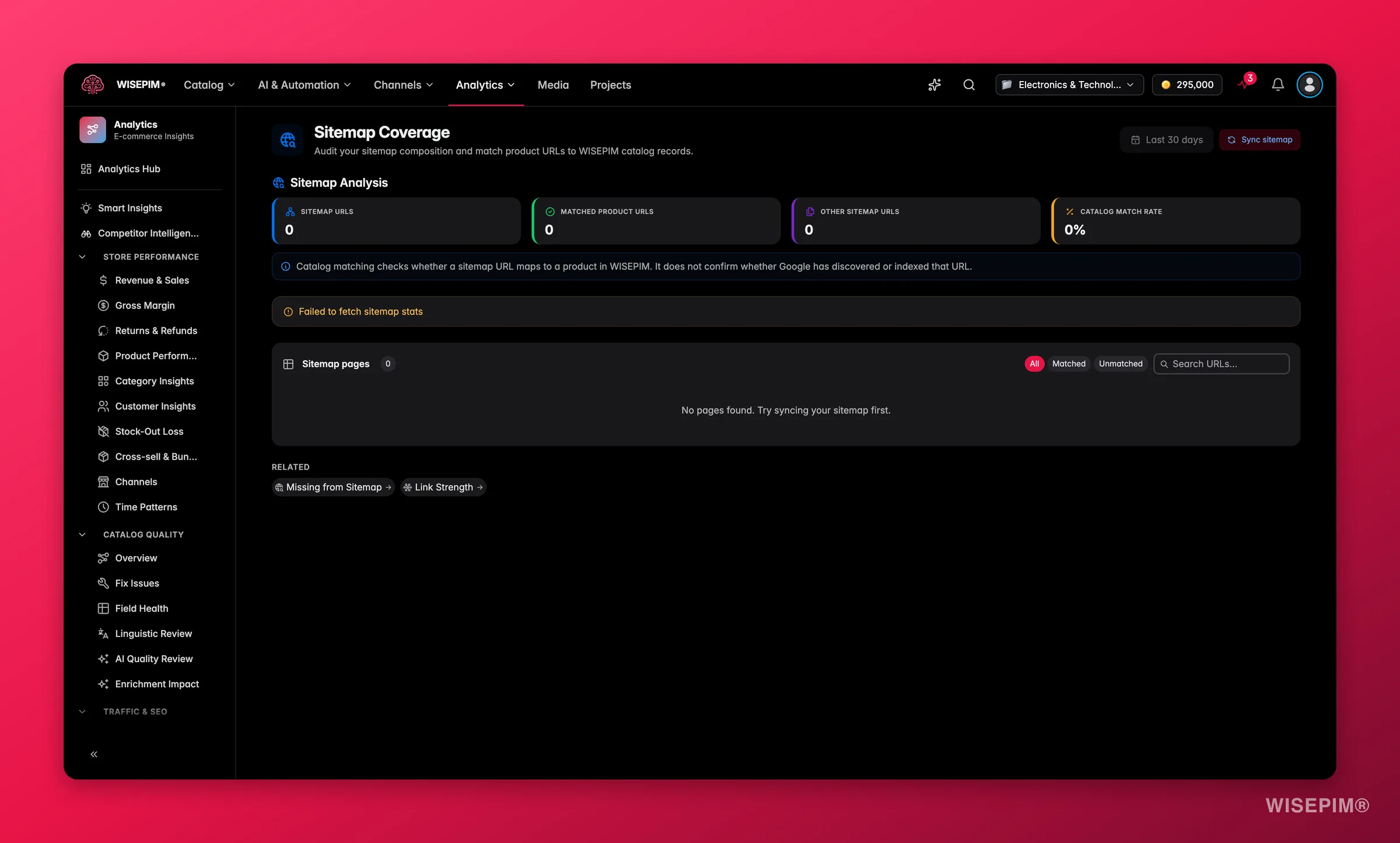The image size is (1400, 843).
Task: Click the 'Failed to fetch sitemap stats' message
Action: (x=360, y=312)
